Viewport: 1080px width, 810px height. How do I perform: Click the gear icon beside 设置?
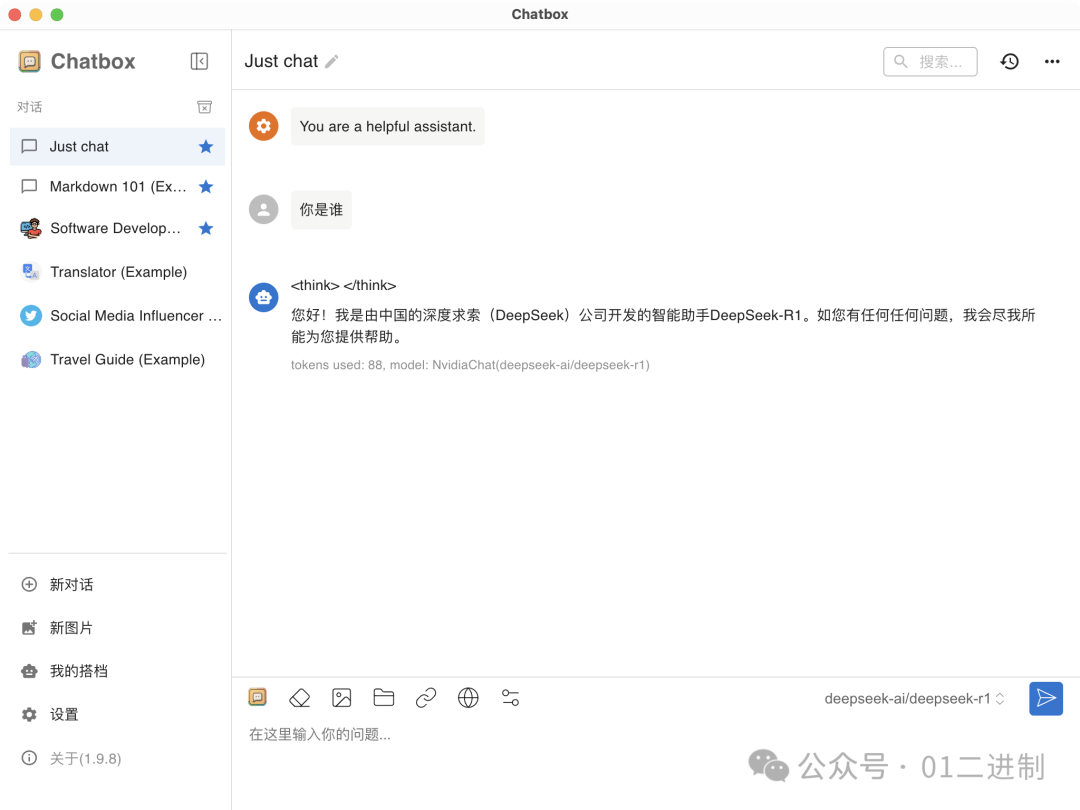point(29,715)
